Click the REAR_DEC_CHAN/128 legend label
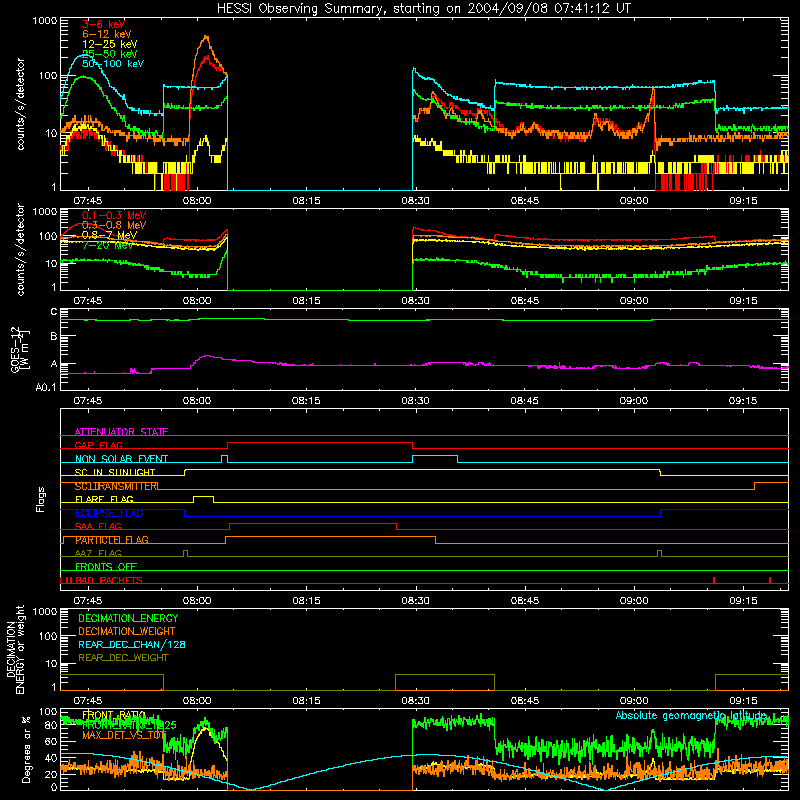The width and height of the screenshot is (800, 800). point(132,644)
